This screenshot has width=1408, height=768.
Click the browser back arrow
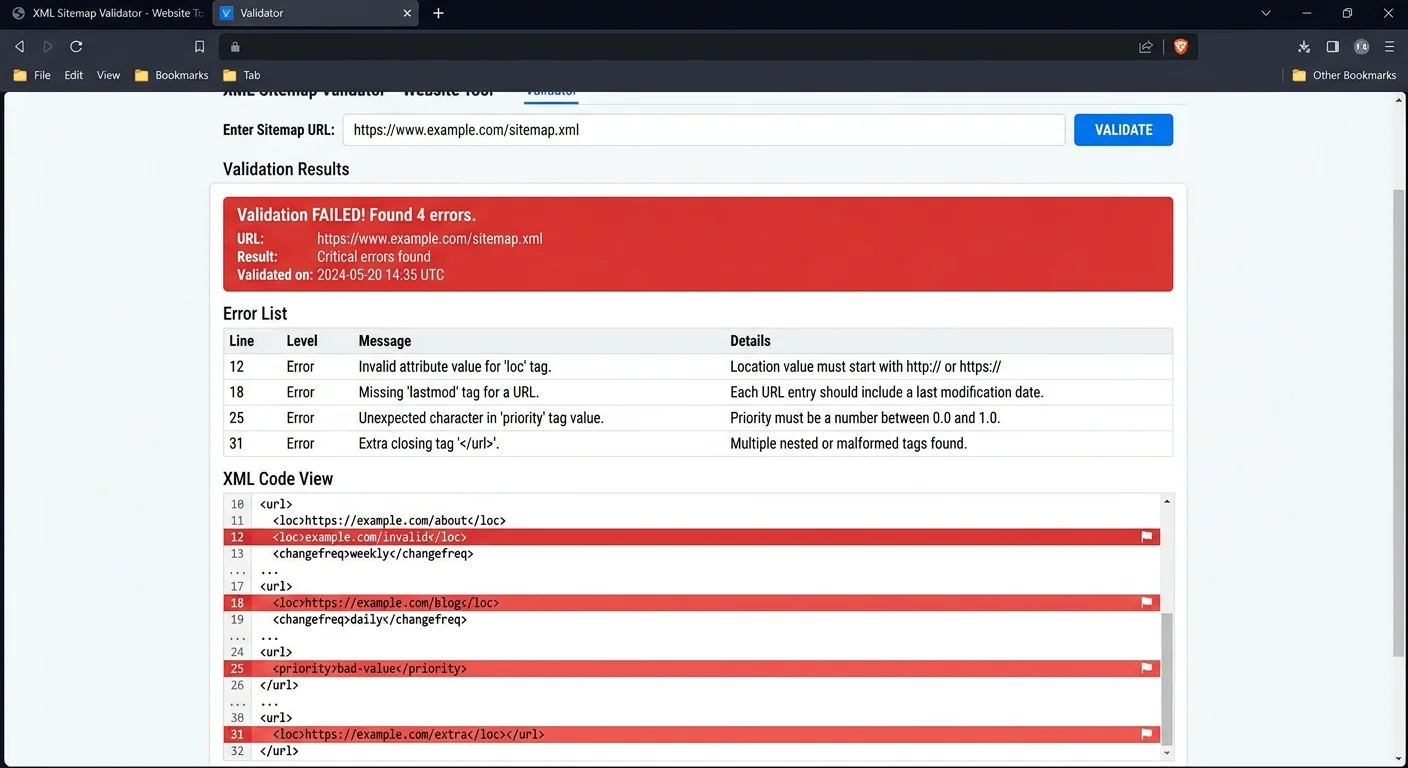19,46
